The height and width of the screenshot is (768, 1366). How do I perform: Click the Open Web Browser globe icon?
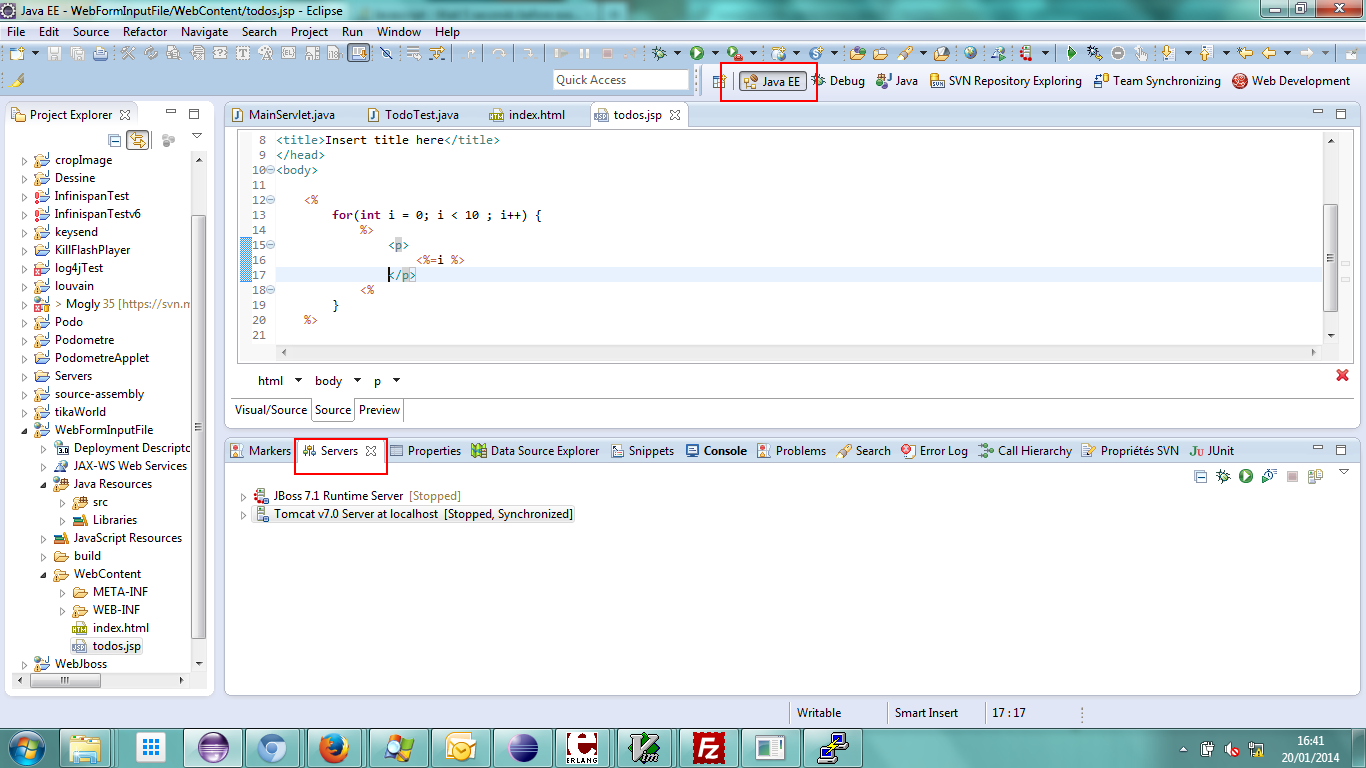[970, 52]
